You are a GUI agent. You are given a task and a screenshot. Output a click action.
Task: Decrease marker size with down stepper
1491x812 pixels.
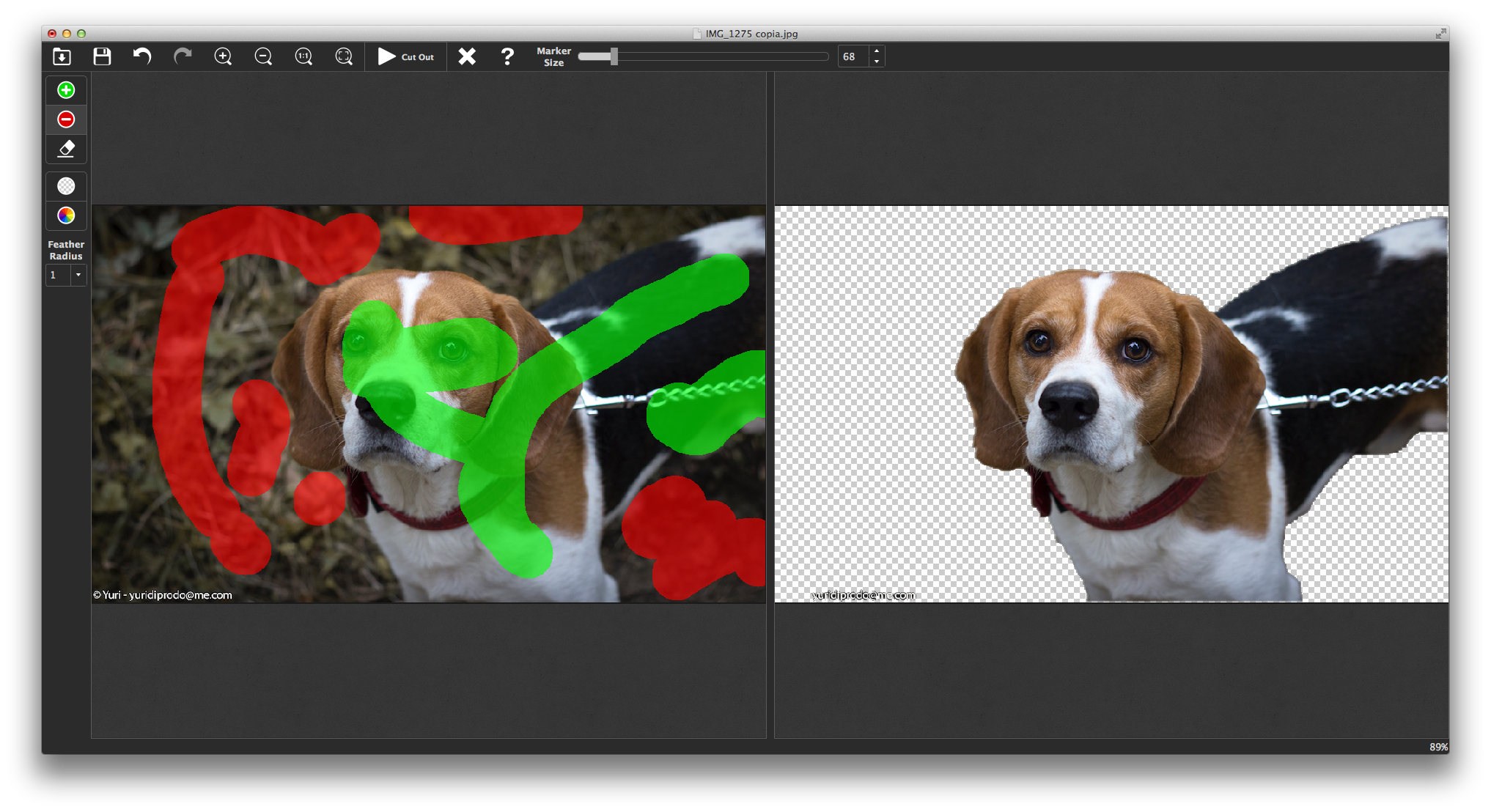(x=877, y=62)
